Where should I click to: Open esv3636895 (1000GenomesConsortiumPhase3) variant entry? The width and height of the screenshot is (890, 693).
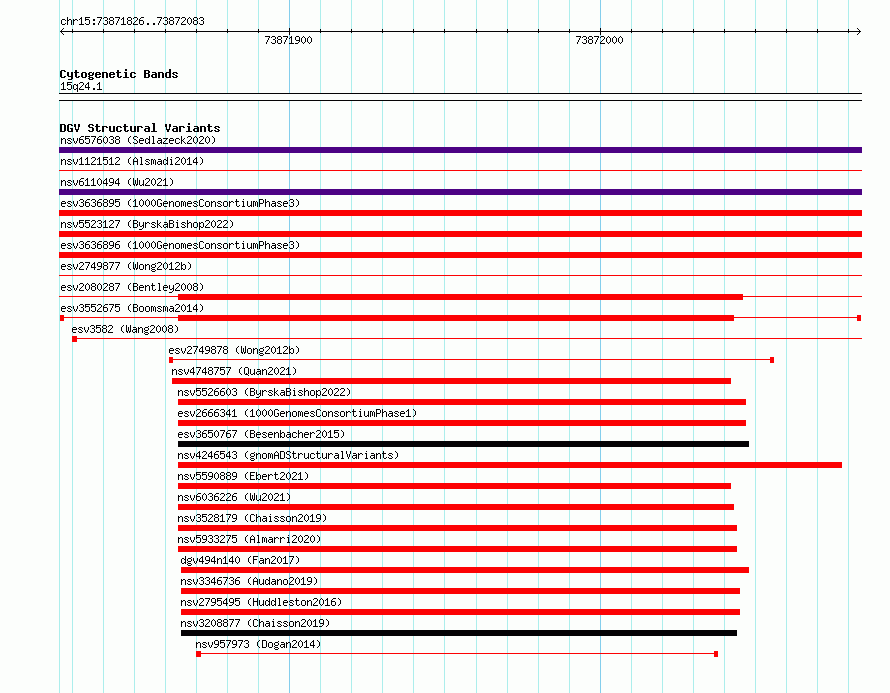(x=180, y=203)
